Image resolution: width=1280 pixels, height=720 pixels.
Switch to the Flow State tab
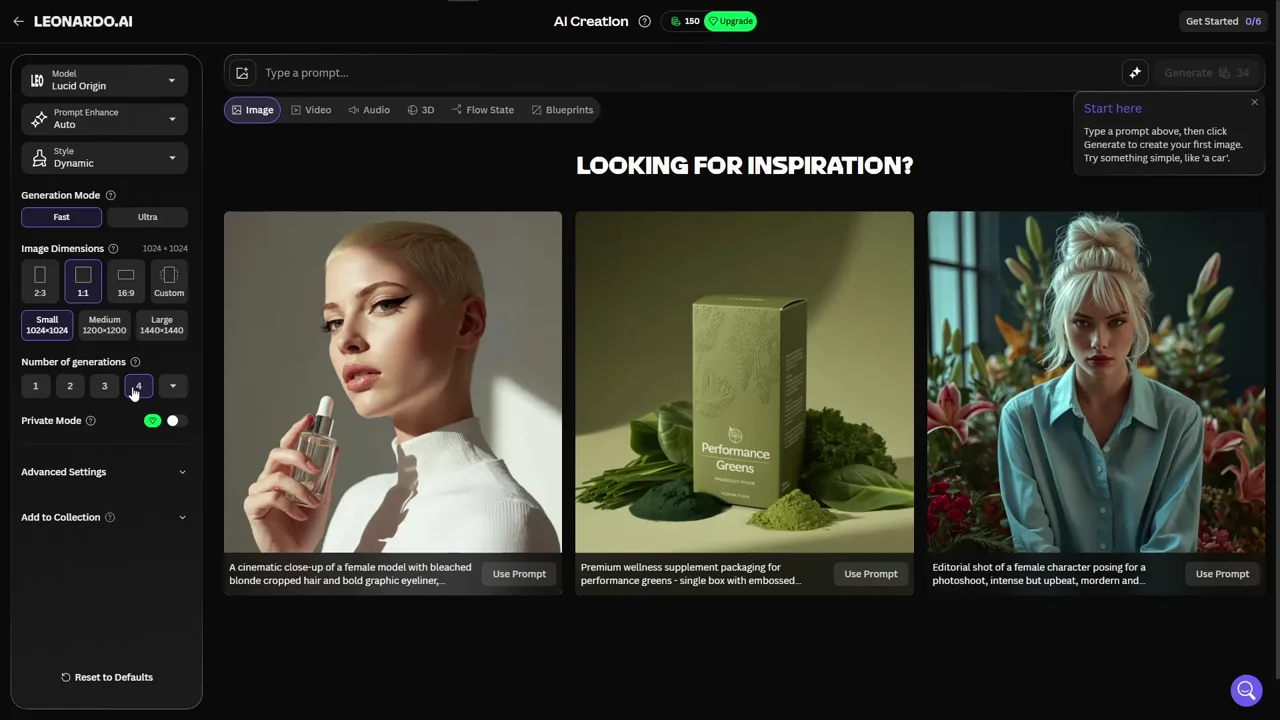483,110
